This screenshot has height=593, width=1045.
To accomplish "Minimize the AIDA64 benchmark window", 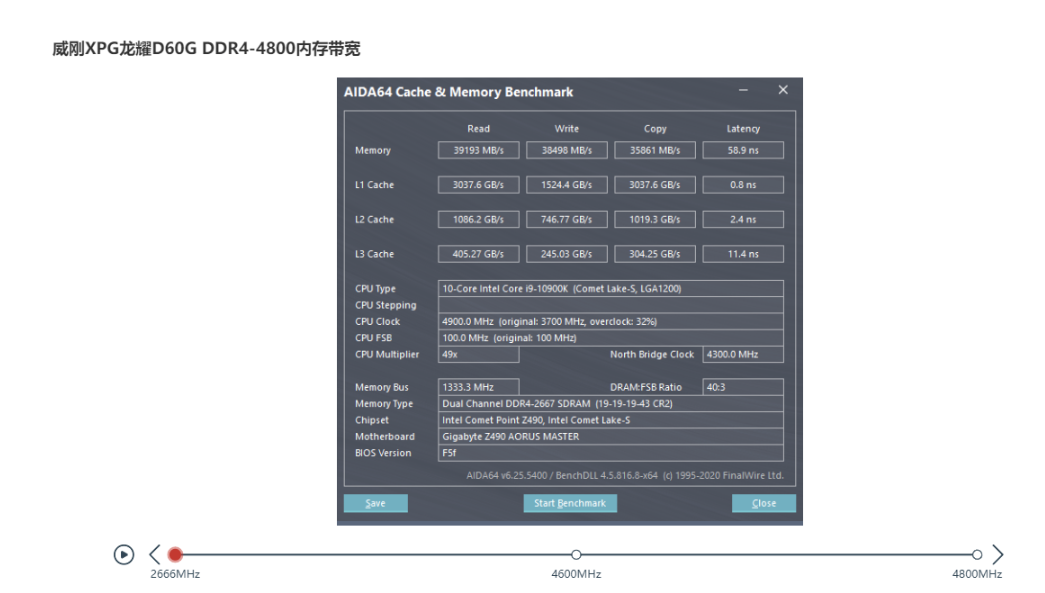I will pos(743,90).
